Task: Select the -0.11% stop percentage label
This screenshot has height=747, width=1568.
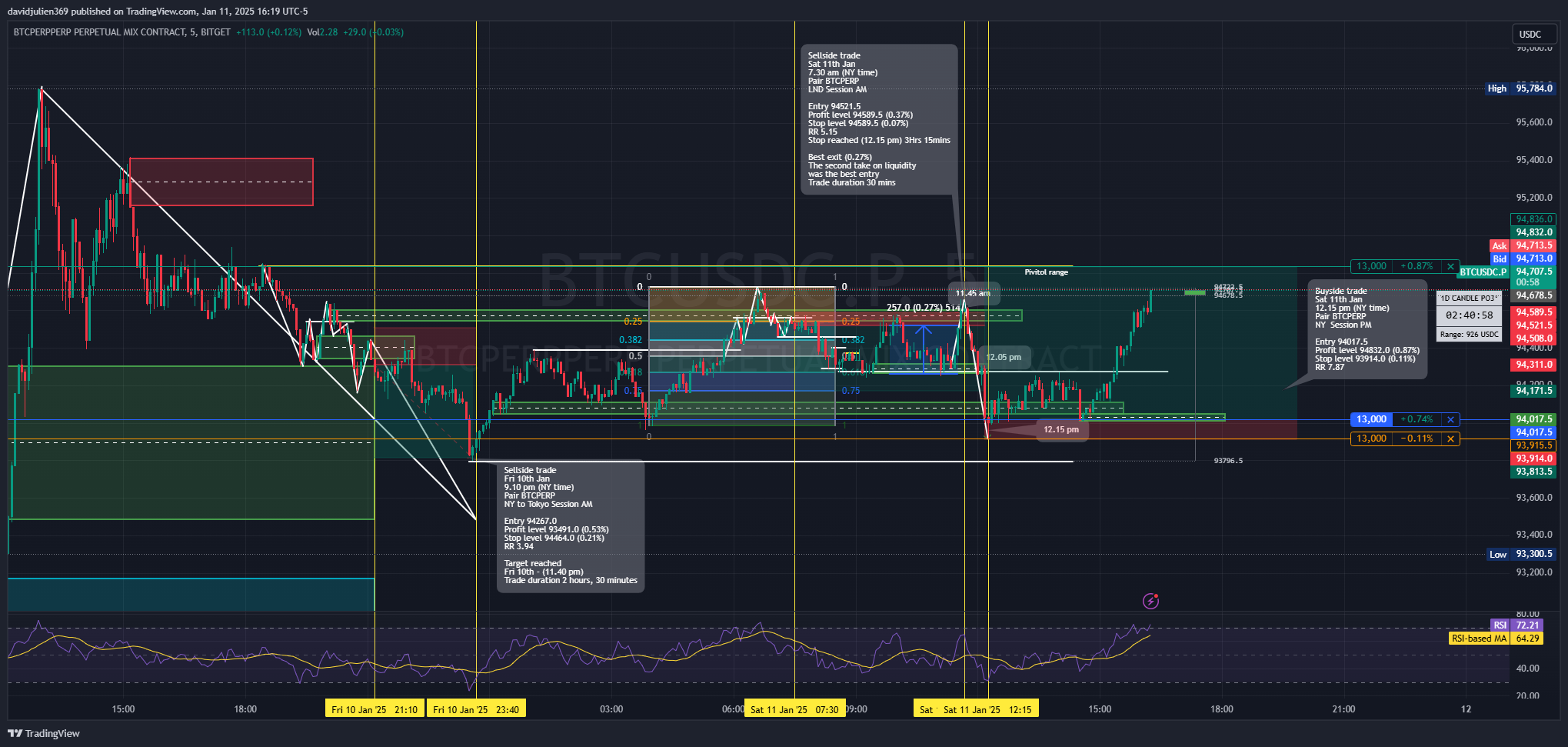Action: pos(1417,439)
